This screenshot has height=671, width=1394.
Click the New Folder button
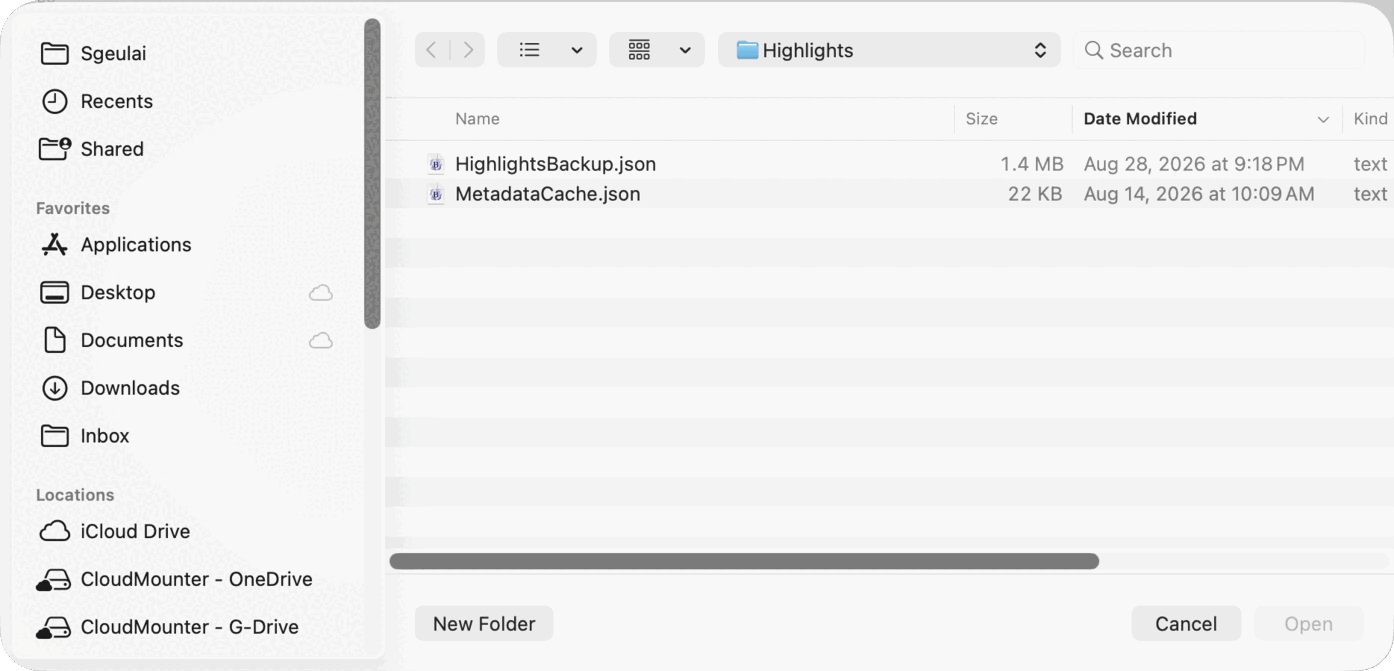(484, 624)
